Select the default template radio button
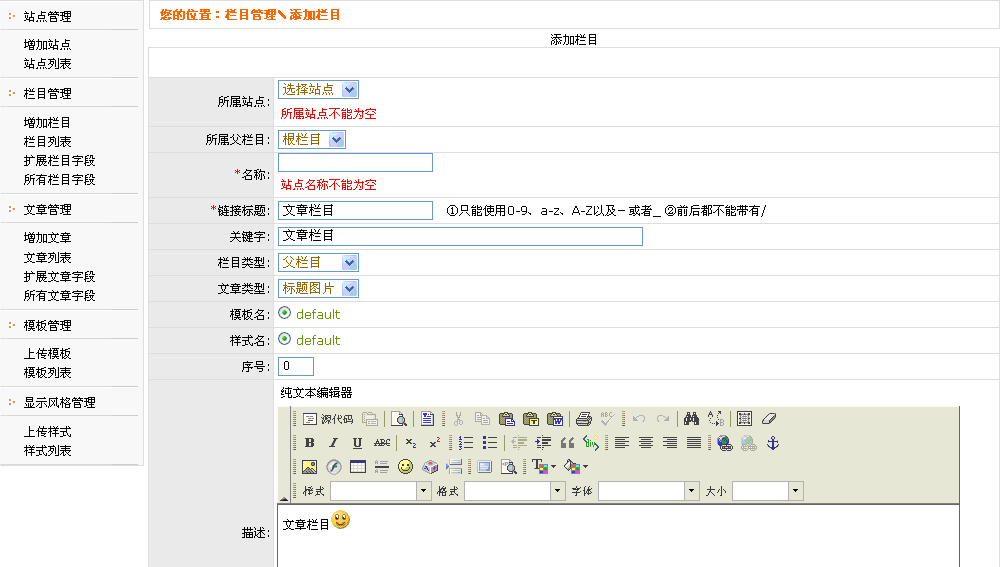The width and height of the screenshot is (1000, 567). [x=285, y=314]
